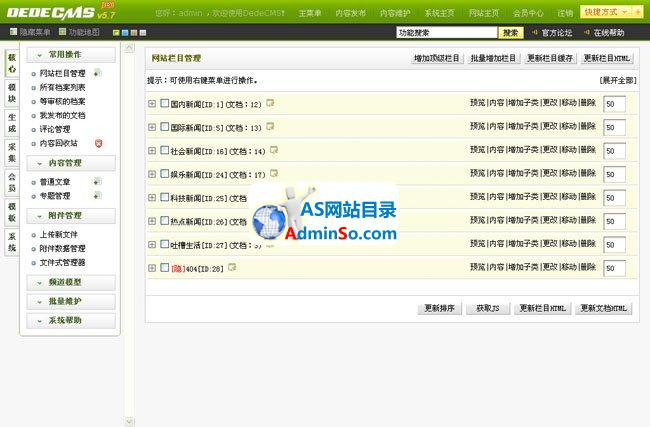Screen dimensions: 650x427
Task: Click the preview icon after 社会新闻[ID:16]
Action: (274, 150)
